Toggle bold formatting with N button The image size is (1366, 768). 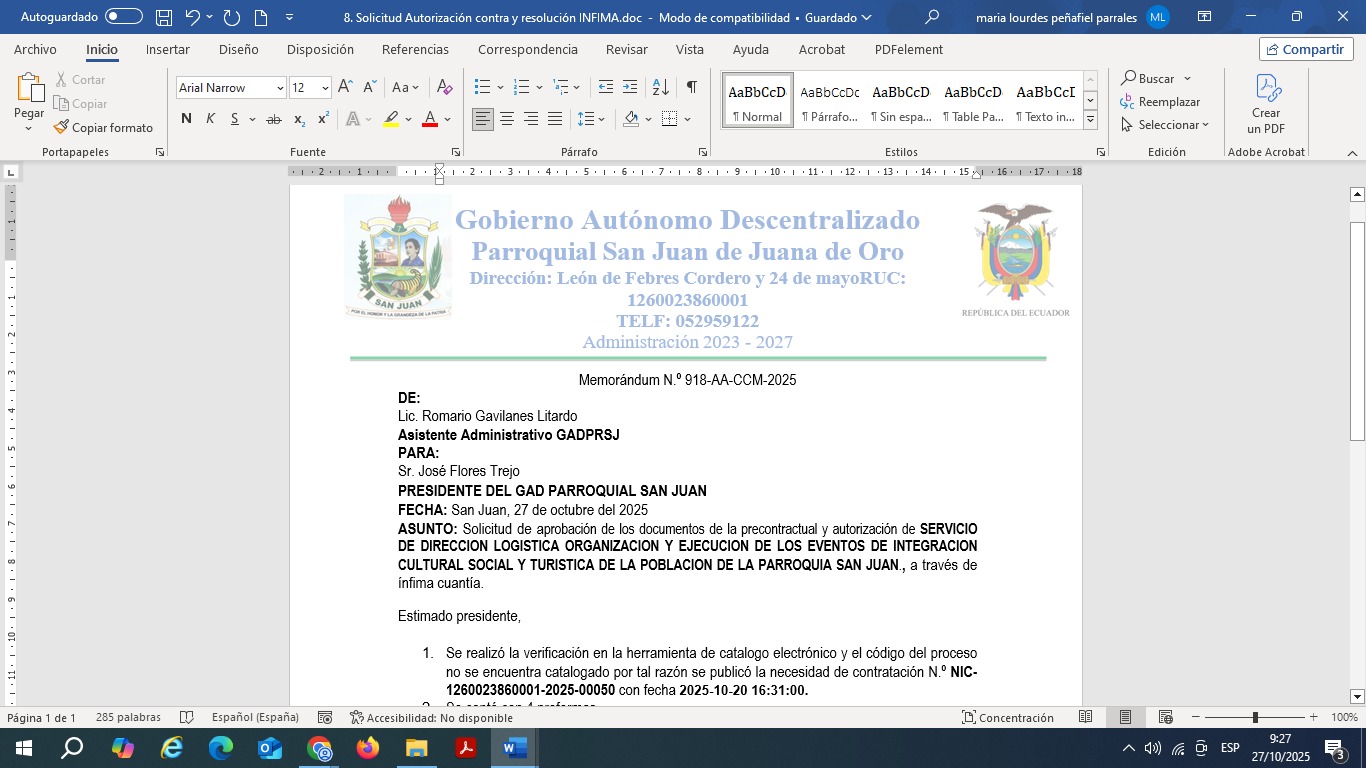186,119
